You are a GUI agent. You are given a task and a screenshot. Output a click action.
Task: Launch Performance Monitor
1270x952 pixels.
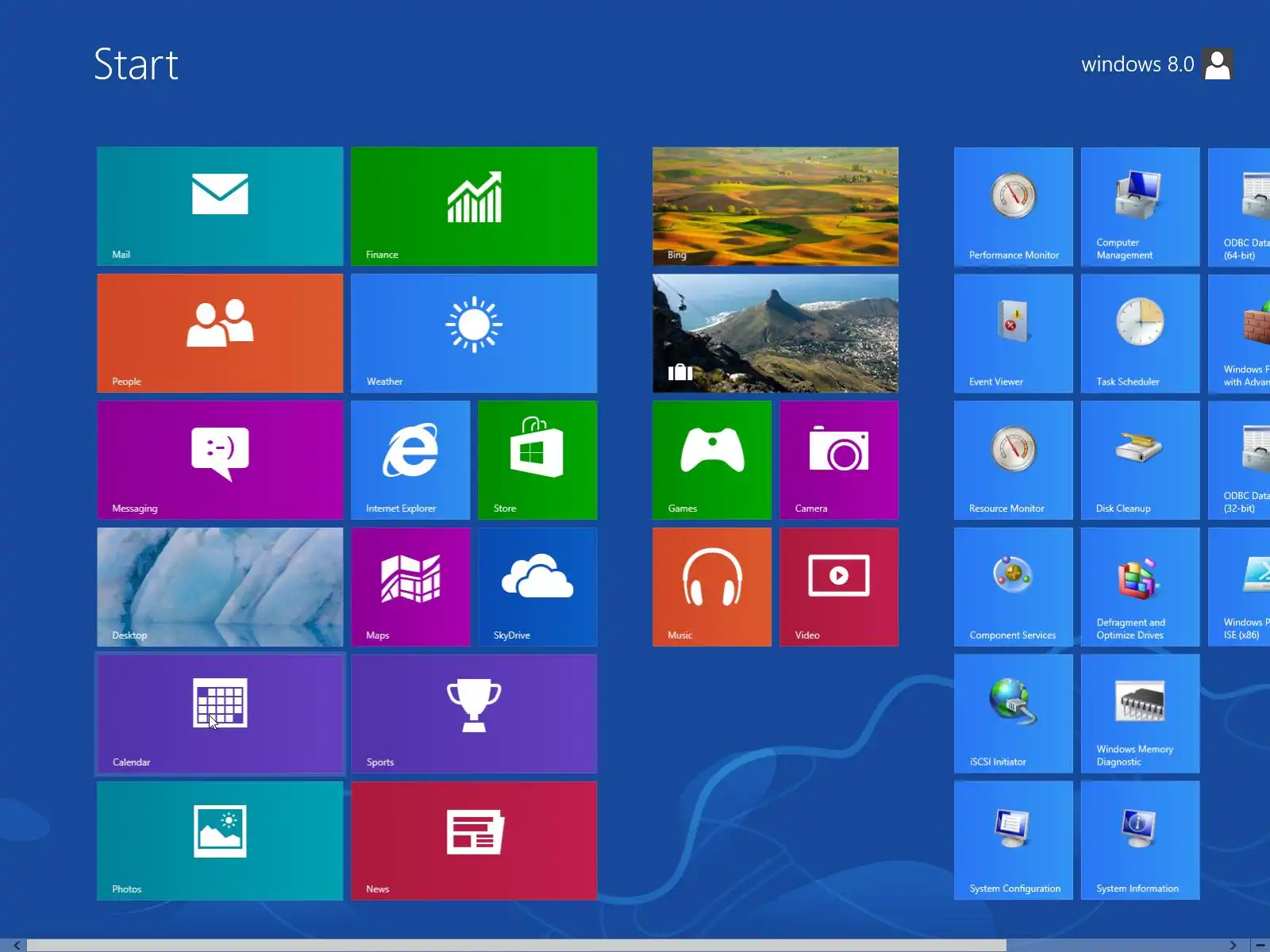coord(1014,206)
